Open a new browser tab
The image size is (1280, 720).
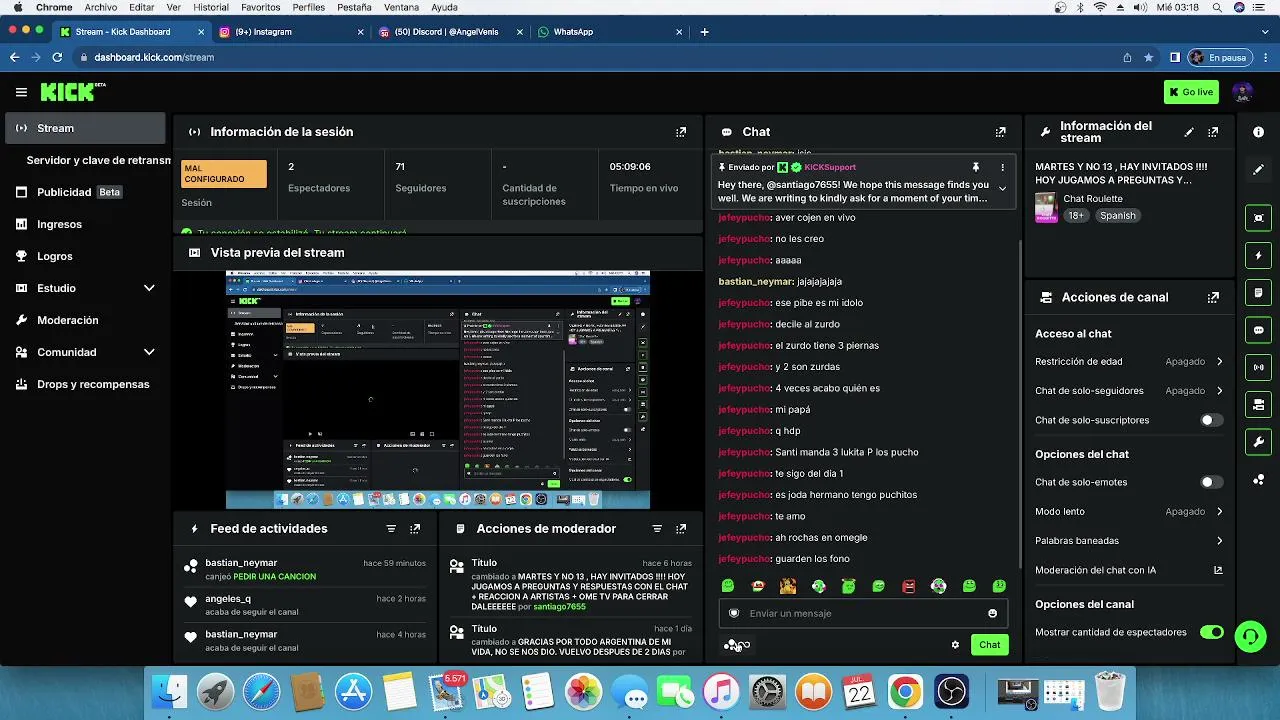pyautogui.click(x=704, y=32)
